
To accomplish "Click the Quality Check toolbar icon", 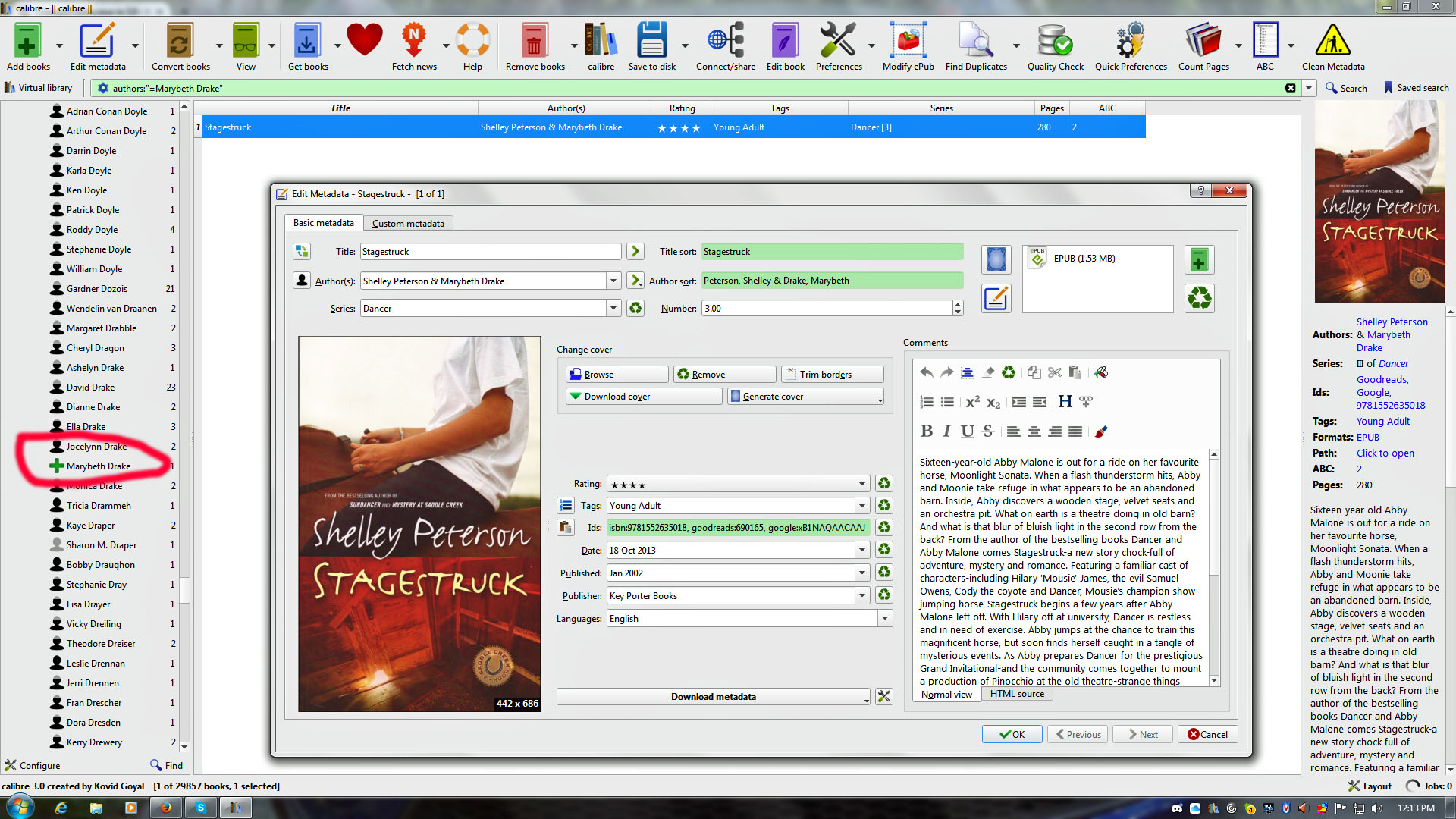I will pyautogui.click(x=1055, y=47).
